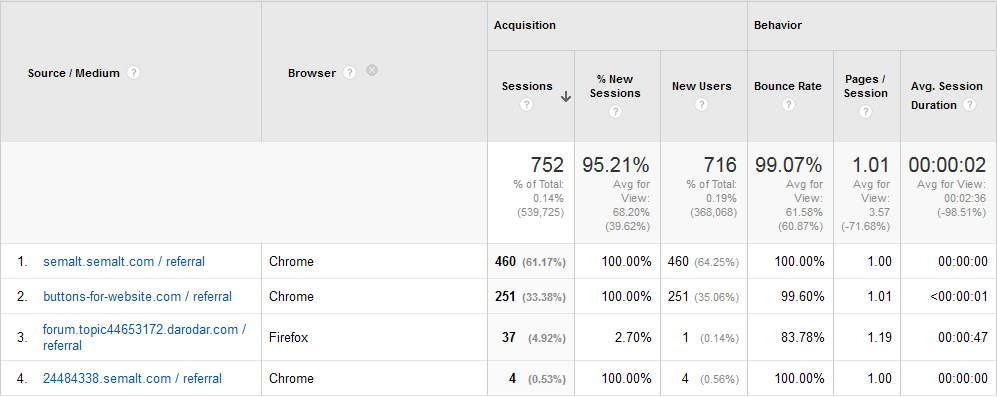Sort by Bounce Rate column header
The height and width of the screenshot is (397, 997).
point(788,87)
